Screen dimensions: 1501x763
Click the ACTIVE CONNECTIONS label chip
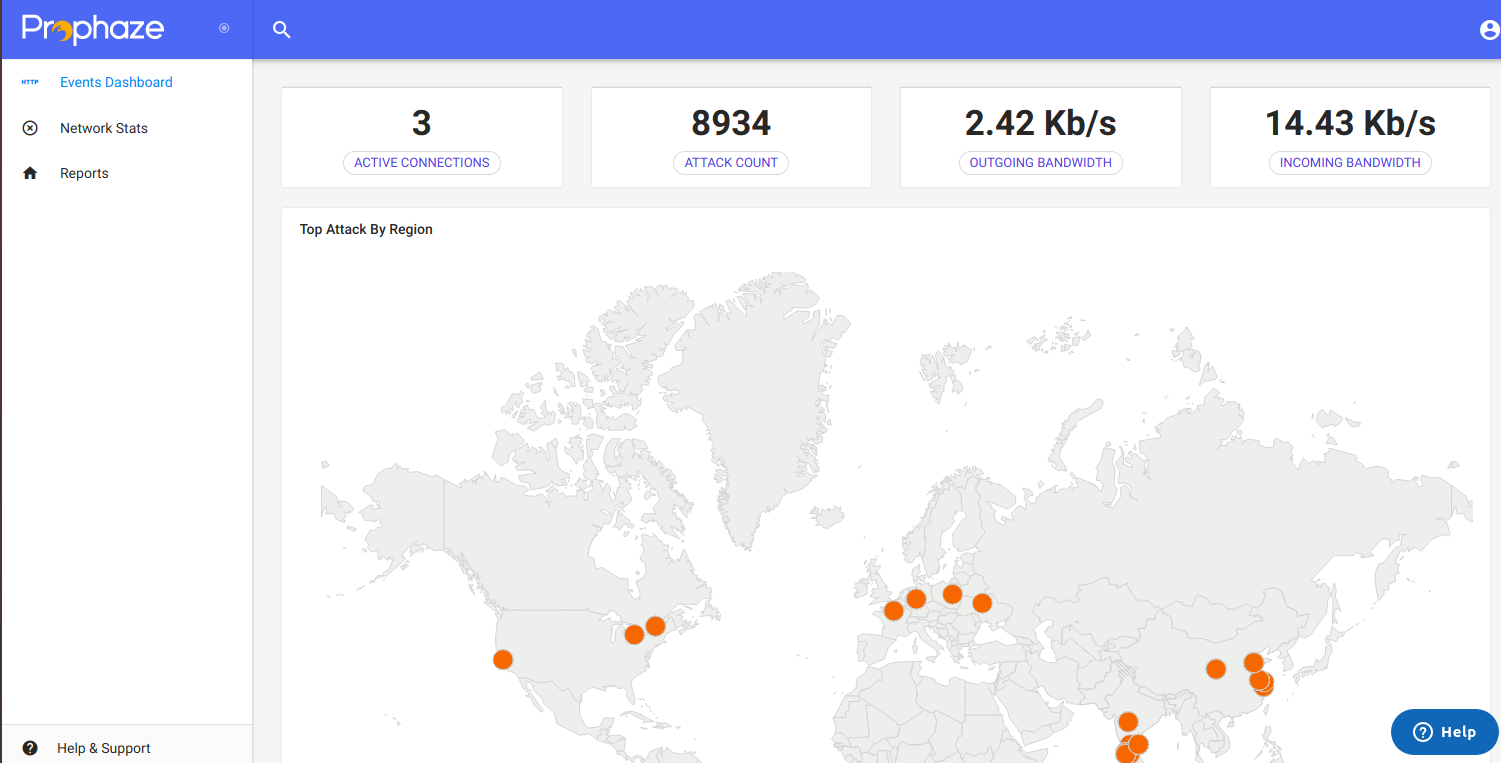click(x=422, y=162)
